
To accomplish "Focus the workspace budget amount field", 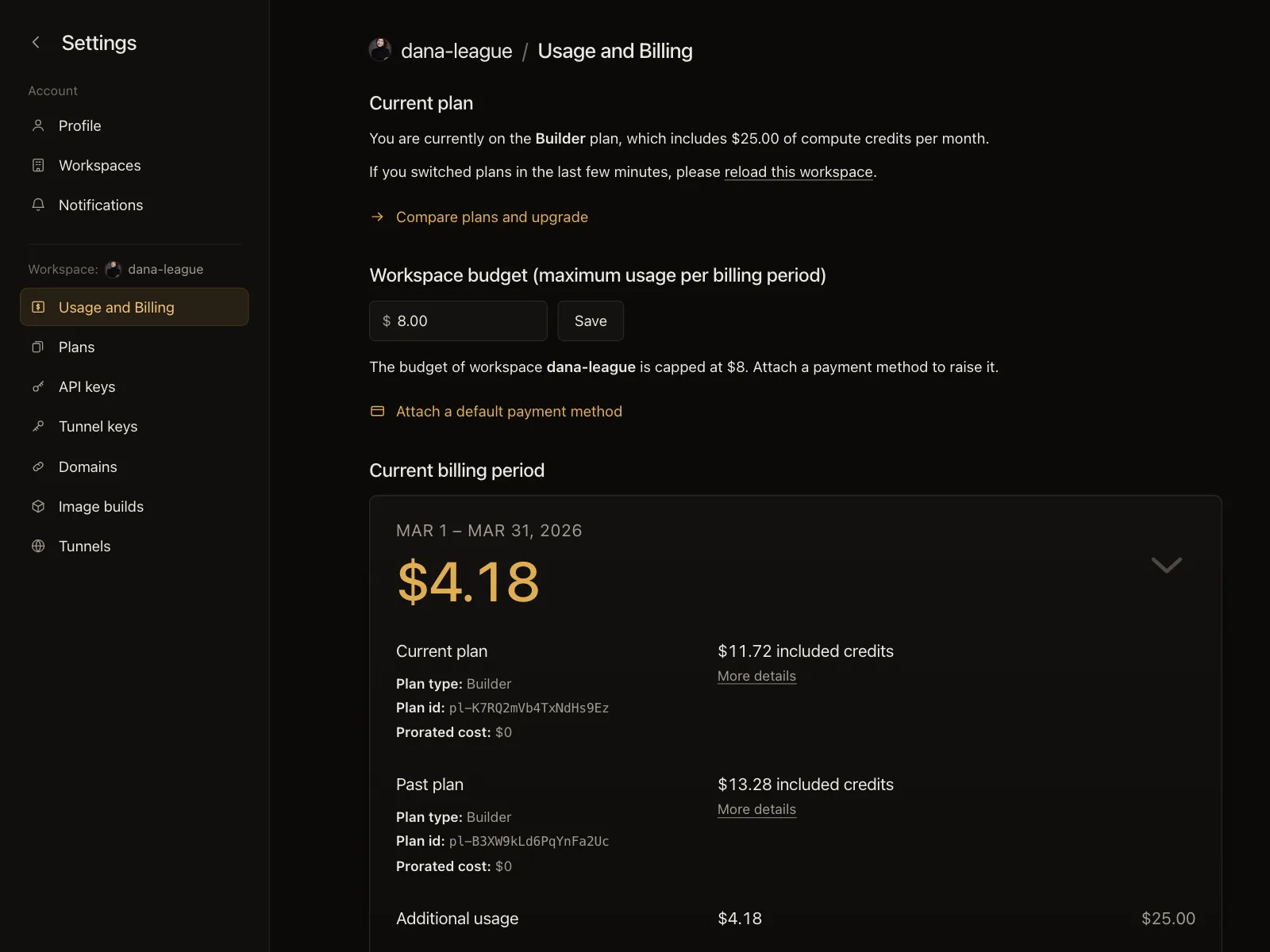I will (458, 321).
